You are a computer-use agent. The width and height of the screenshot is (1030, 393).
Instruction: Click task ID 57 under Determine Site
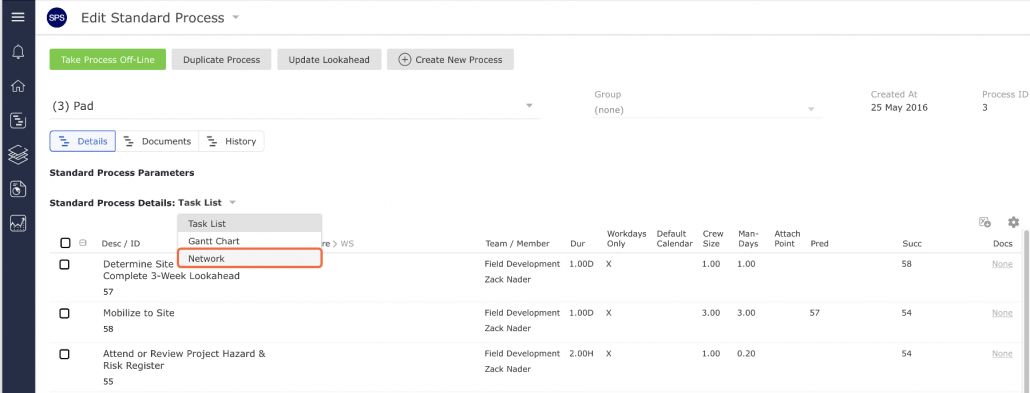coord(108,292)
